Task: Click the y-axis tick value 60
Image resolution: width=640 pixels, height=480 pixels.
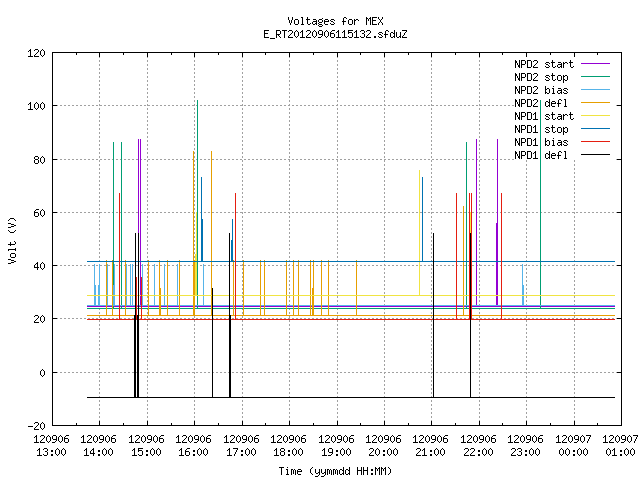Action: pos(39,213)
